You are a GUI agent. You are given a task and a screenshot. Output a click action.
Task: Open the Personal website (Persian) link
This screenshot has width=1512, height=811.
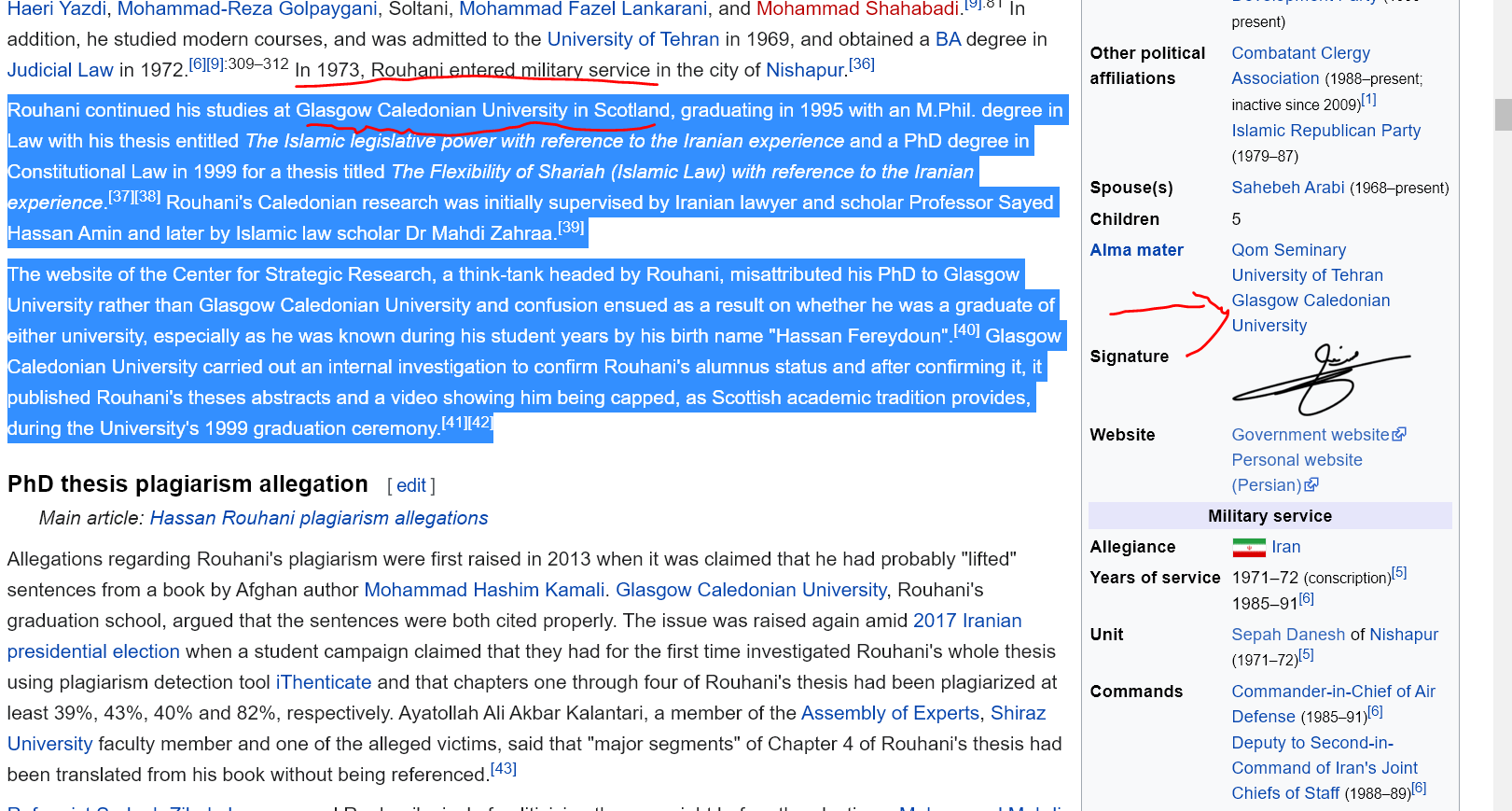(1297, 472)
